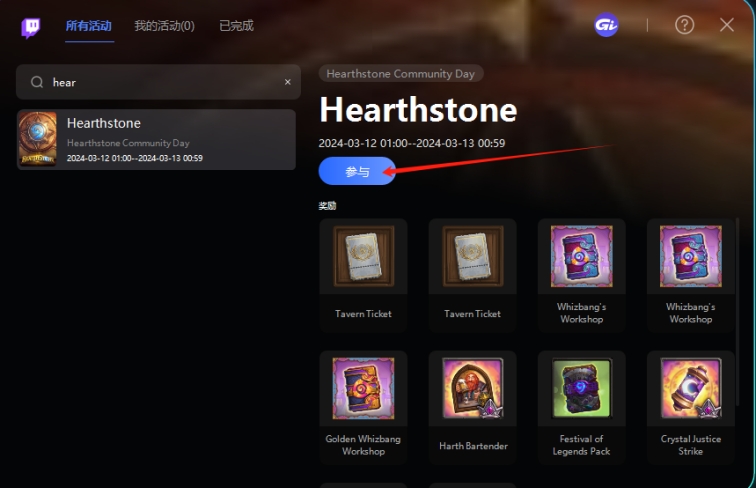Open the Gi account avatar
The image size is (756, 488).
[x=606, y=25]
